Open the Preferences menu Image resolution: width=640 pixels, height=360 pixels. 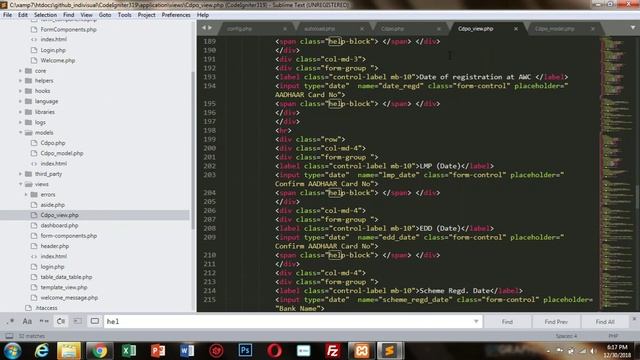click(176, 15)
